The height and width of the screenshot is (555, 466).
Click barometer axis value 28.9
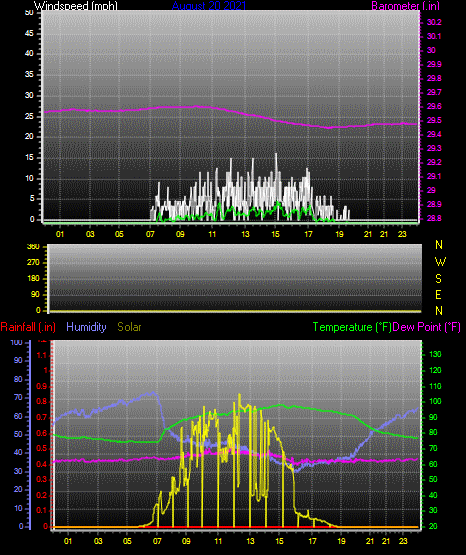434,205
